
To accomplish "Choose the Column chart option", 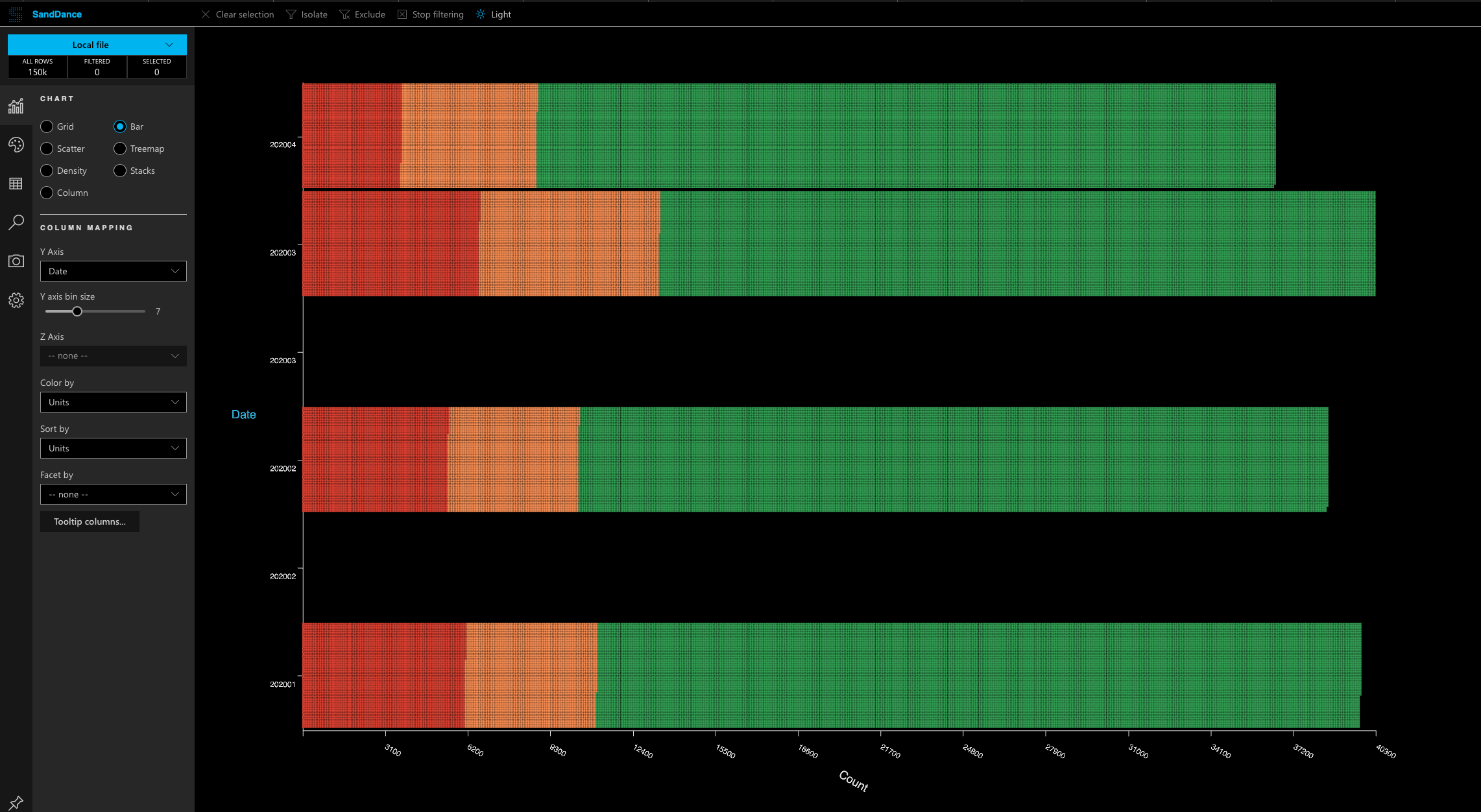I will (47, 193).
